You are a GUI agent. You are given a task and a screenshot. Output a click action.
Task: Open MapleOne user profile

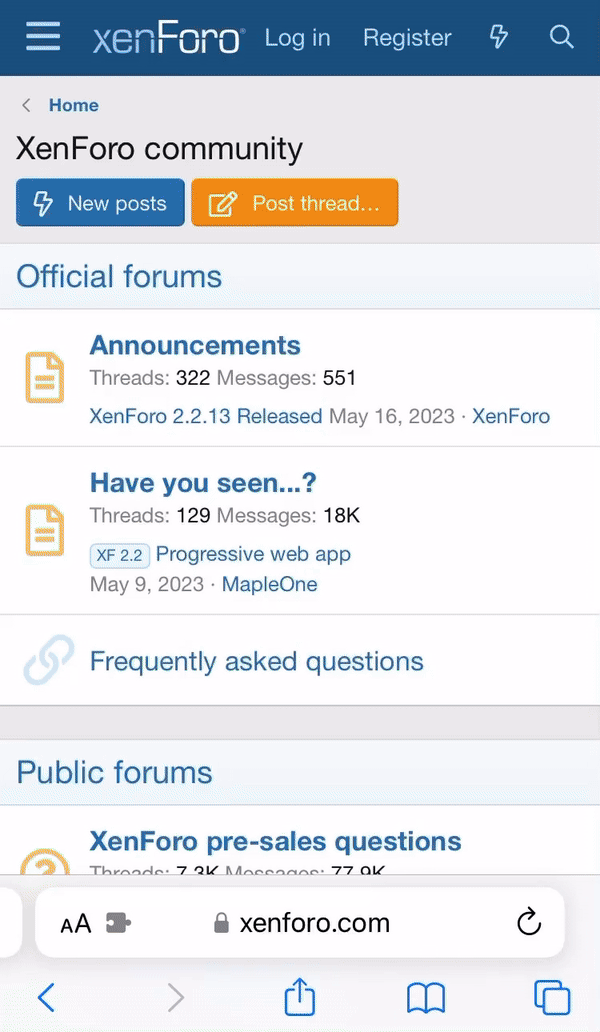270,584
